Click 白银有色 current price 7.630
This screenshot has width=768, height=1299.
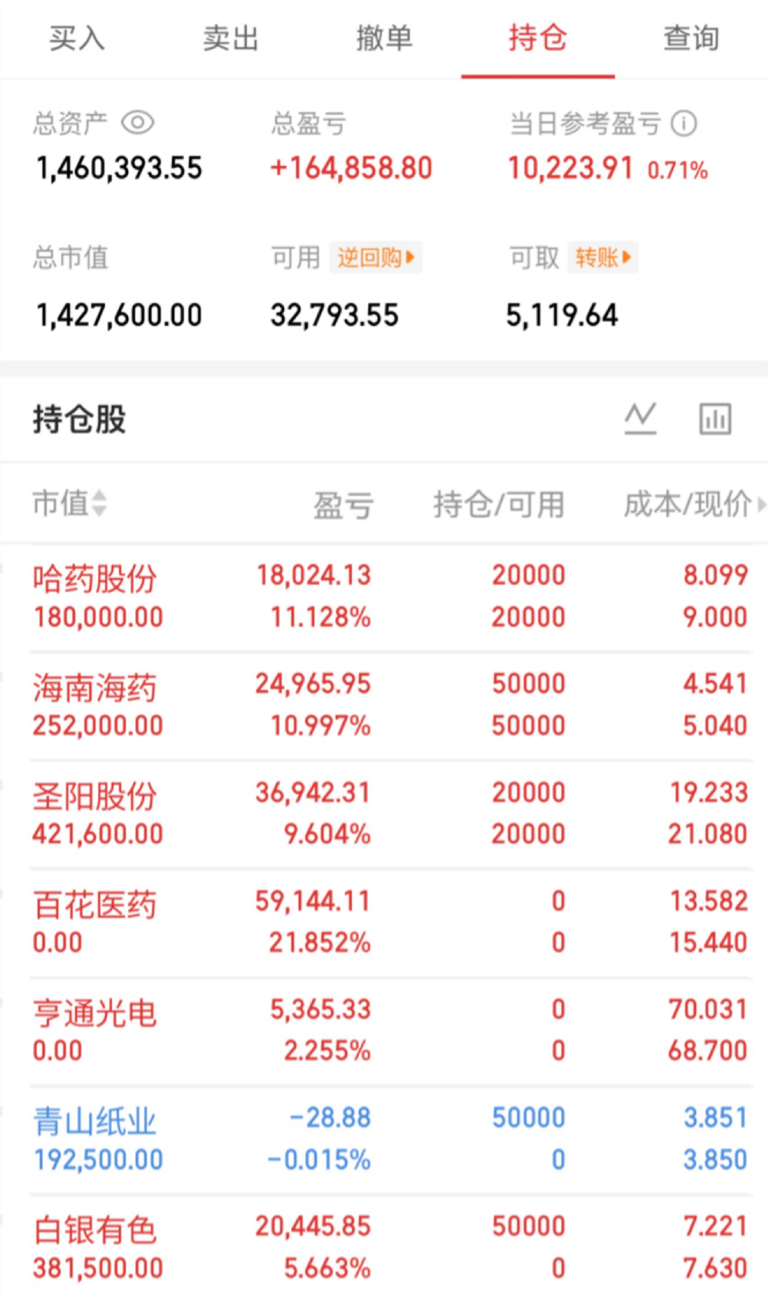(x=715, y=1268)
